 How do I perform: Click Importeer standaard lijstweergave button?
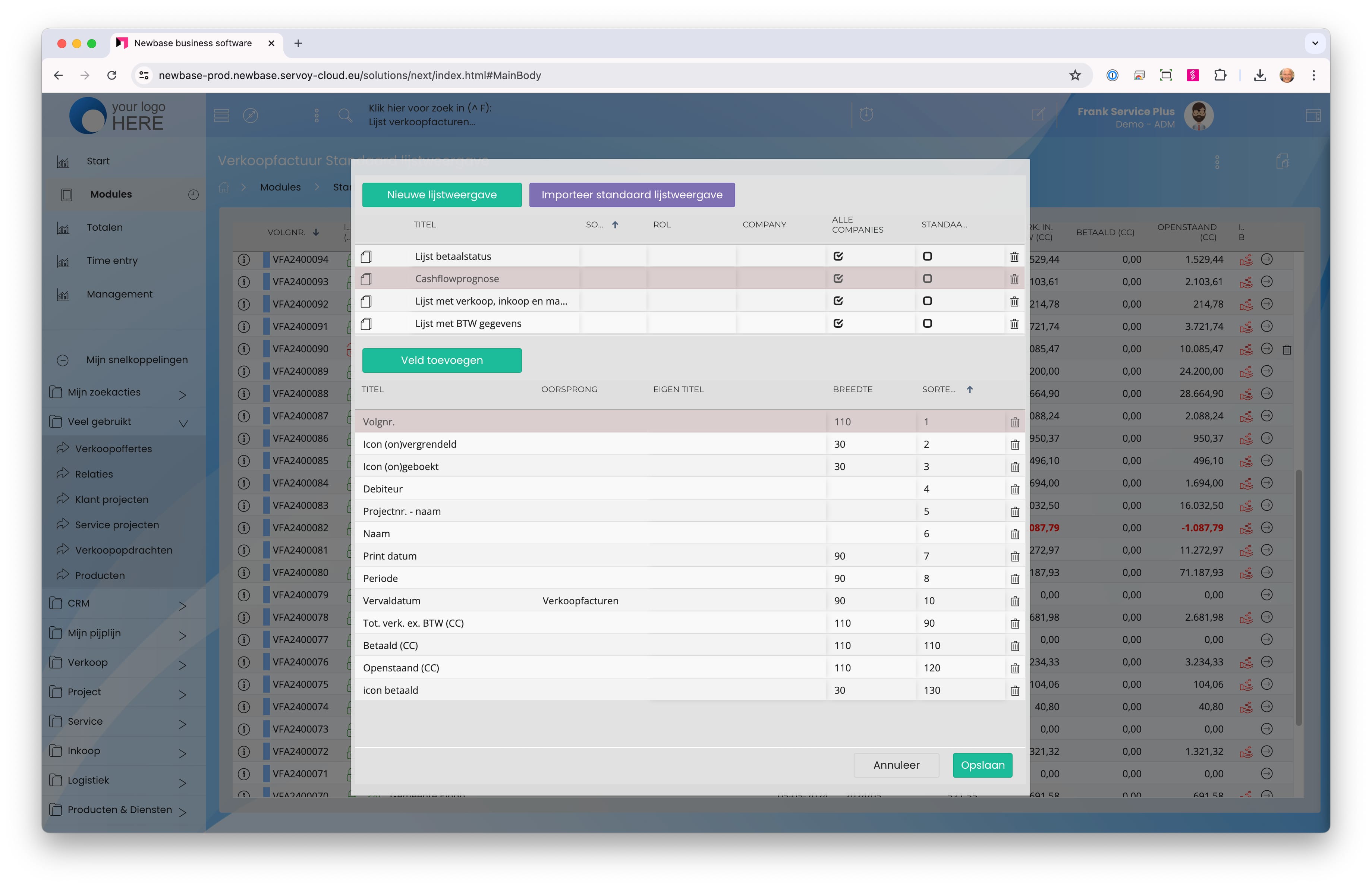pyautogui.click(x=631, y=195)
